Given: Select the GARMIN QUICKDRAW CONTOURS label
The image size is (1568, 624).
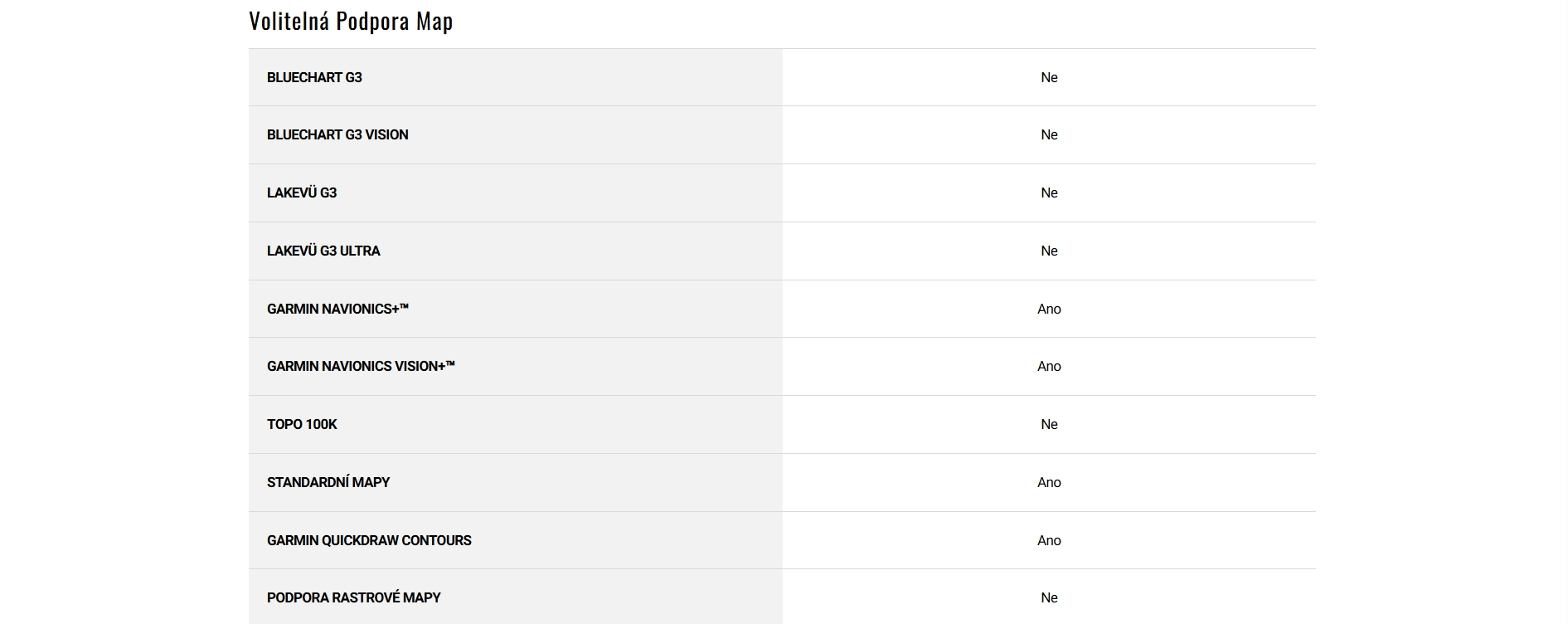Looking at the screenshot, I should [x=369, y=540].
